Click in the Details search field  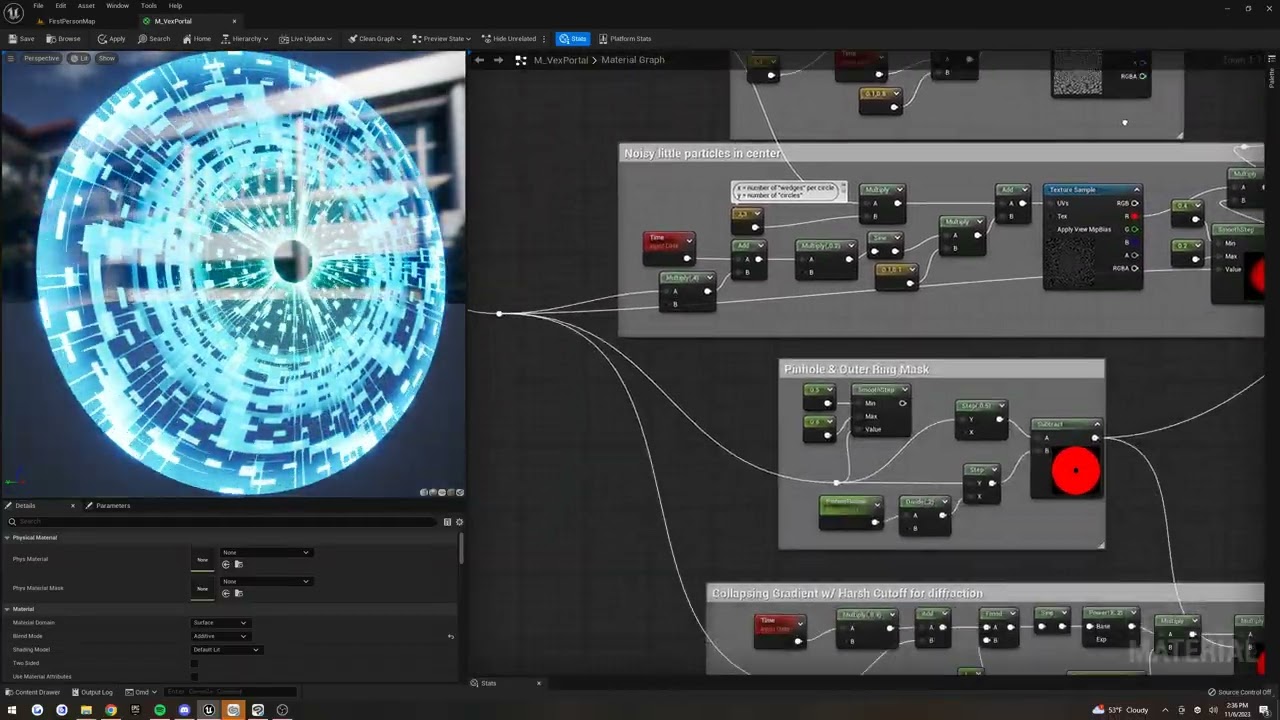tap(224, 522)
